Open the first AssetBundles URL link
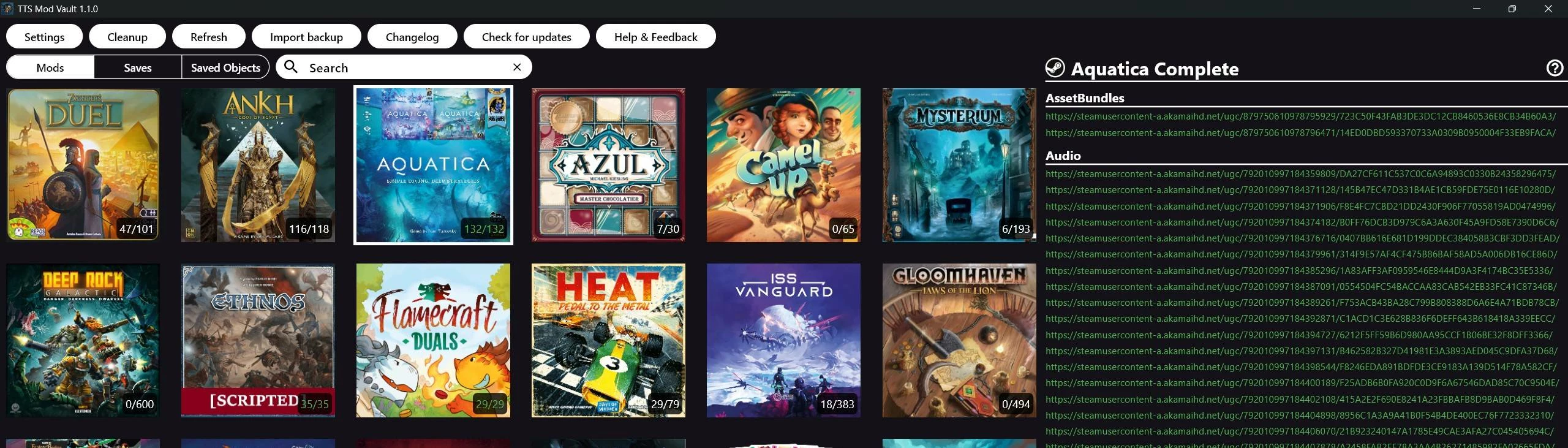This screenshot has height=448, width=1568. tap(1301, 116)
